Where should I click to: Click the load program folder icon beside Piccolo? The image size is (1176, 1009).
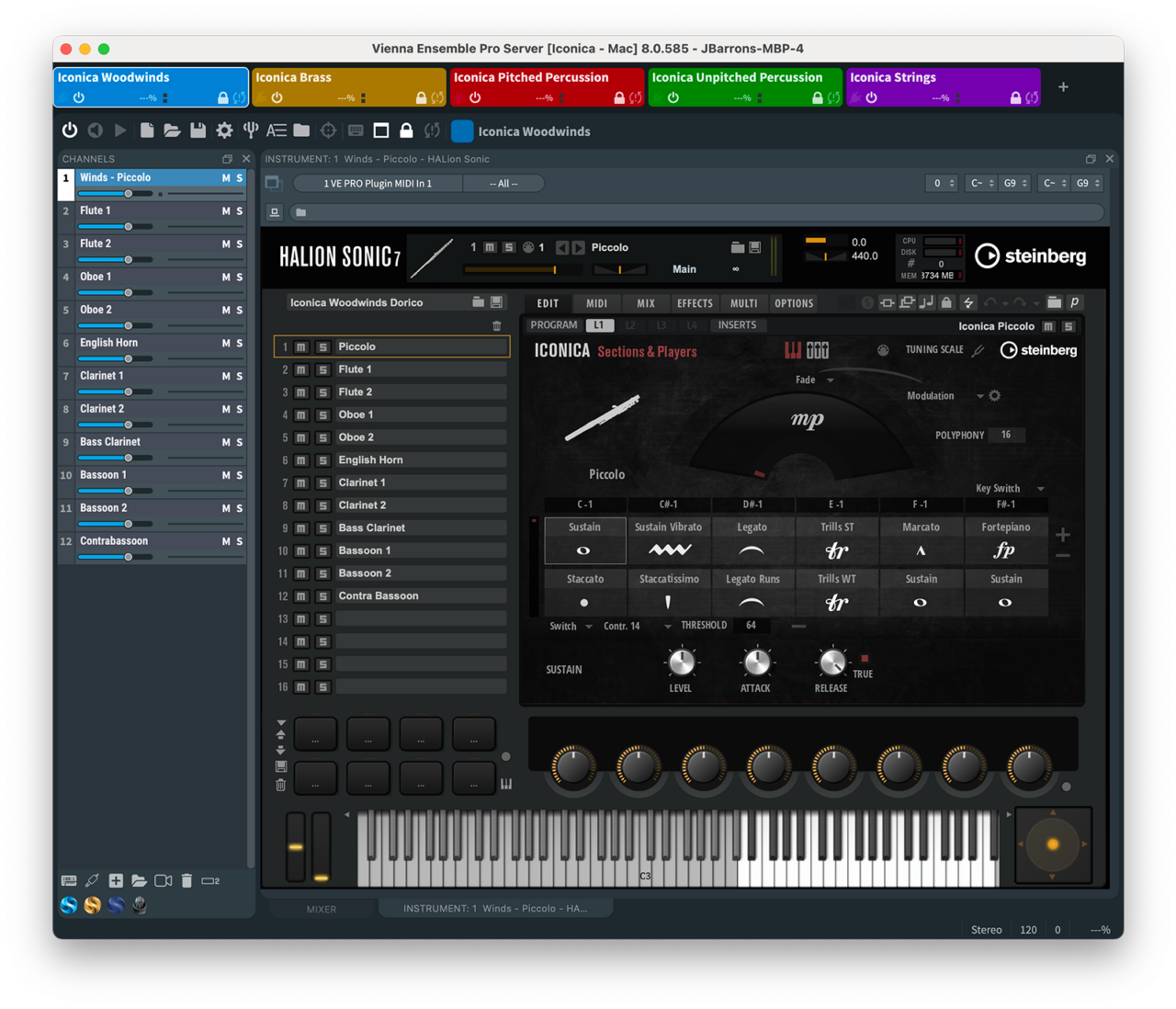(737, 247)
